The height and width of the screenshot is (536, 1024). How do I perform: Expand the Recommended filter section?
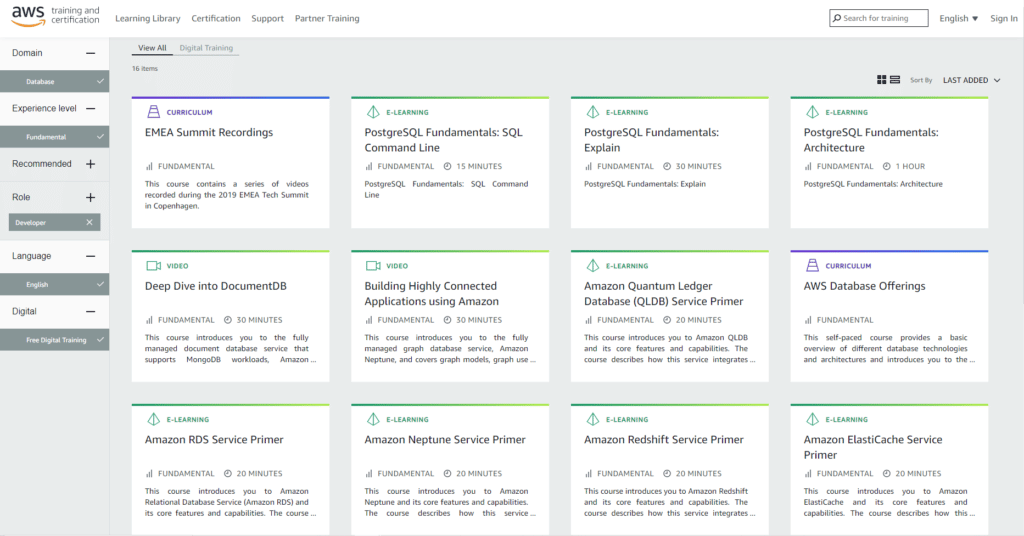tap(91, 164)
